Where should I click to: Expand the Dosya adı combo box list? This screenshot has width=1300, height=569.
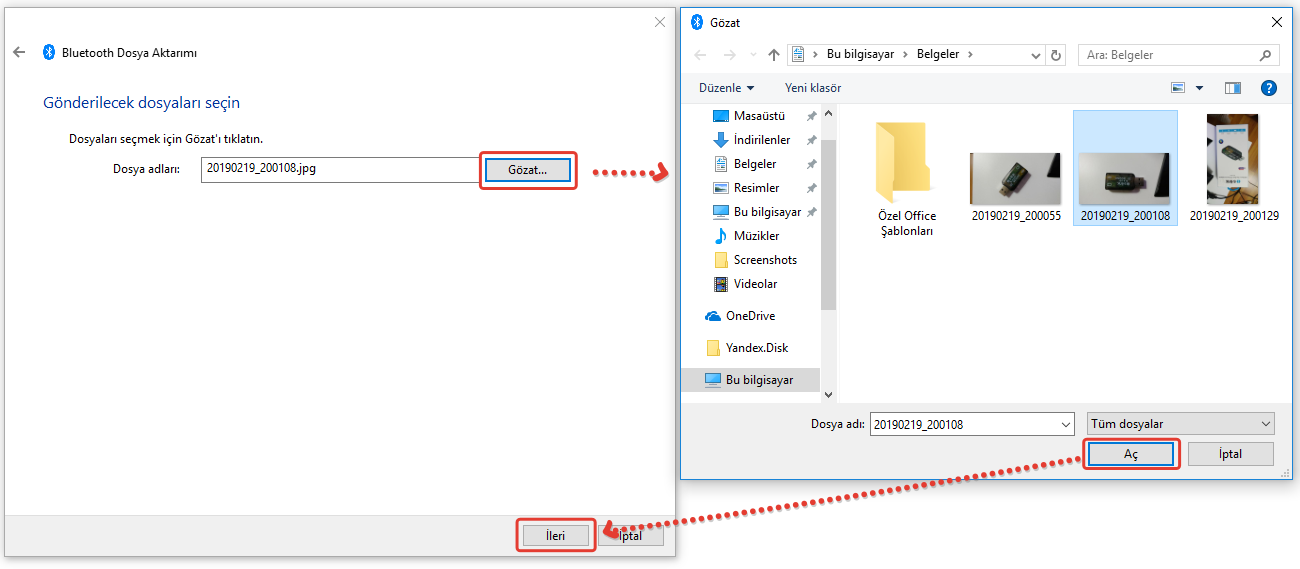(1064, 424)
